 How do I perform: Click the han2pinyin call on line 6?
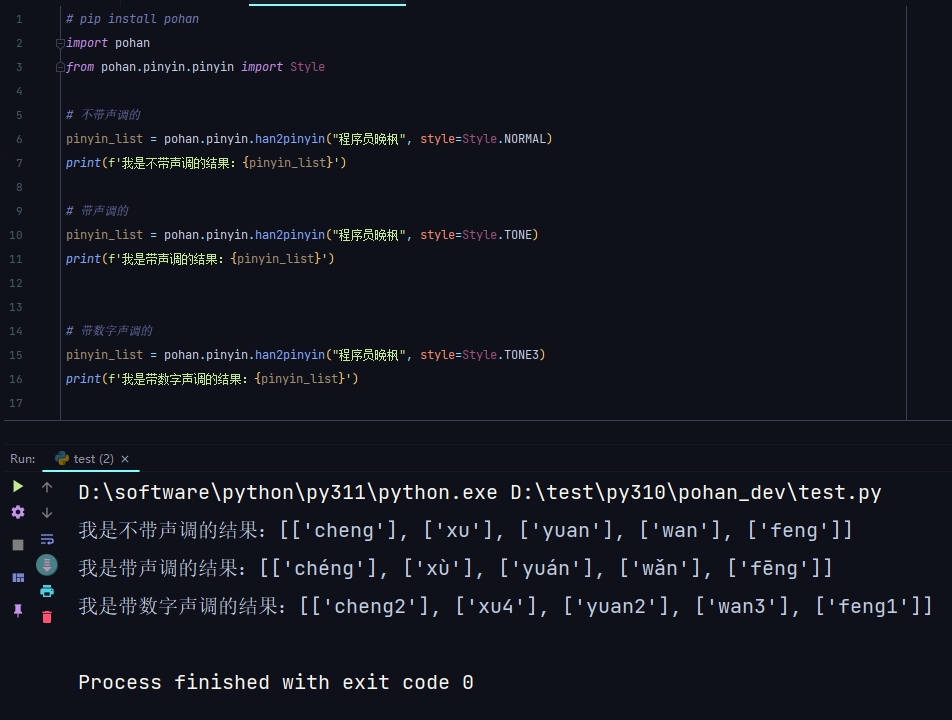tap(290, 139)
